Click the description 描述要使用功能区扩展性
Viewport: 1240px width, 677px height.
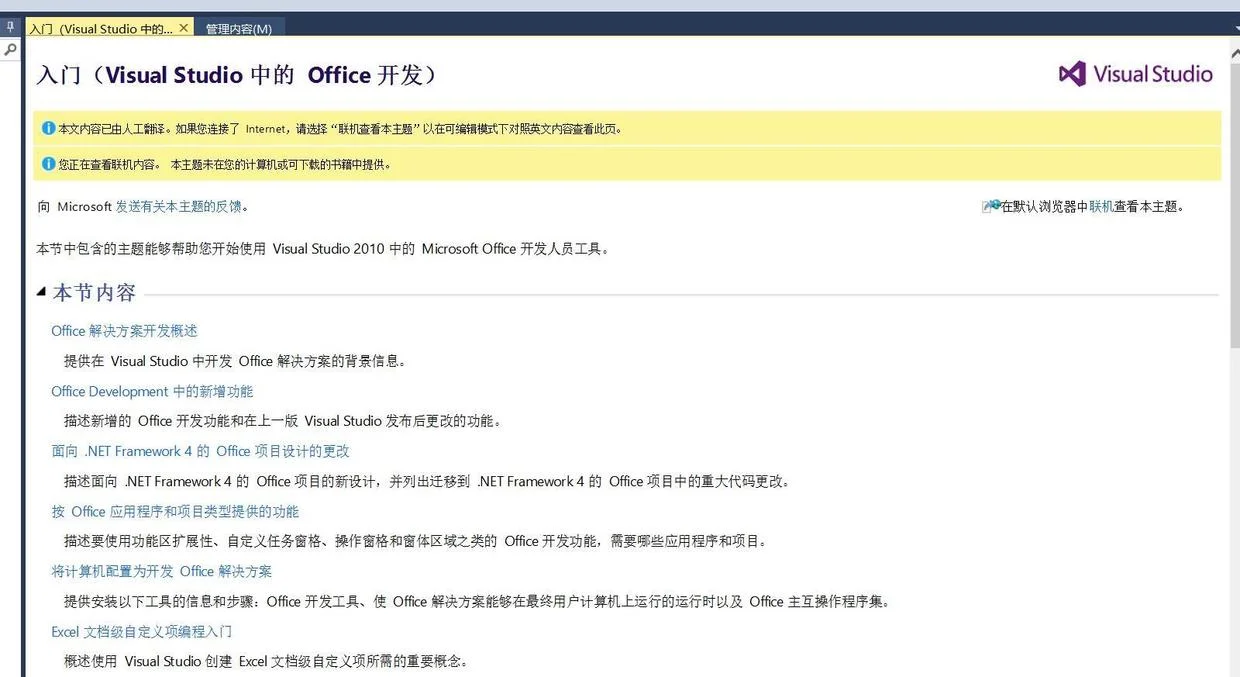point(417,541)
